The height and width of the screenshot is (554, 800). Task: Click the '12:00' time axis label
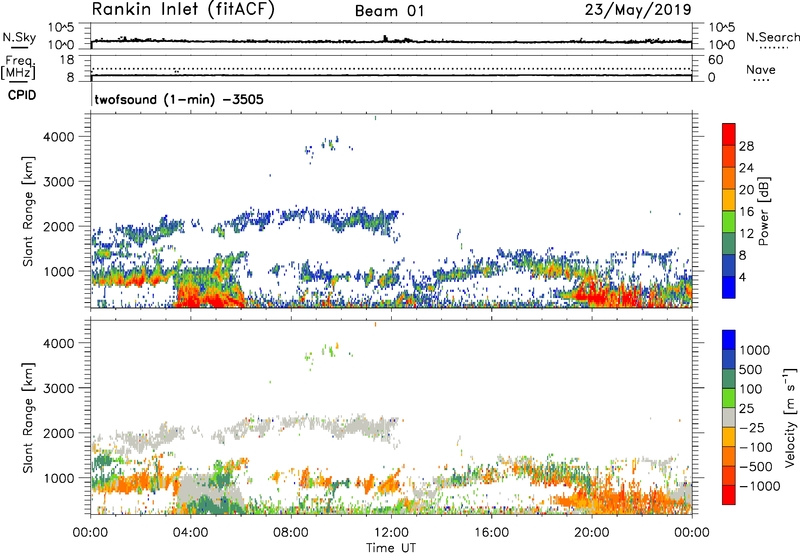(x=391, y=532)
